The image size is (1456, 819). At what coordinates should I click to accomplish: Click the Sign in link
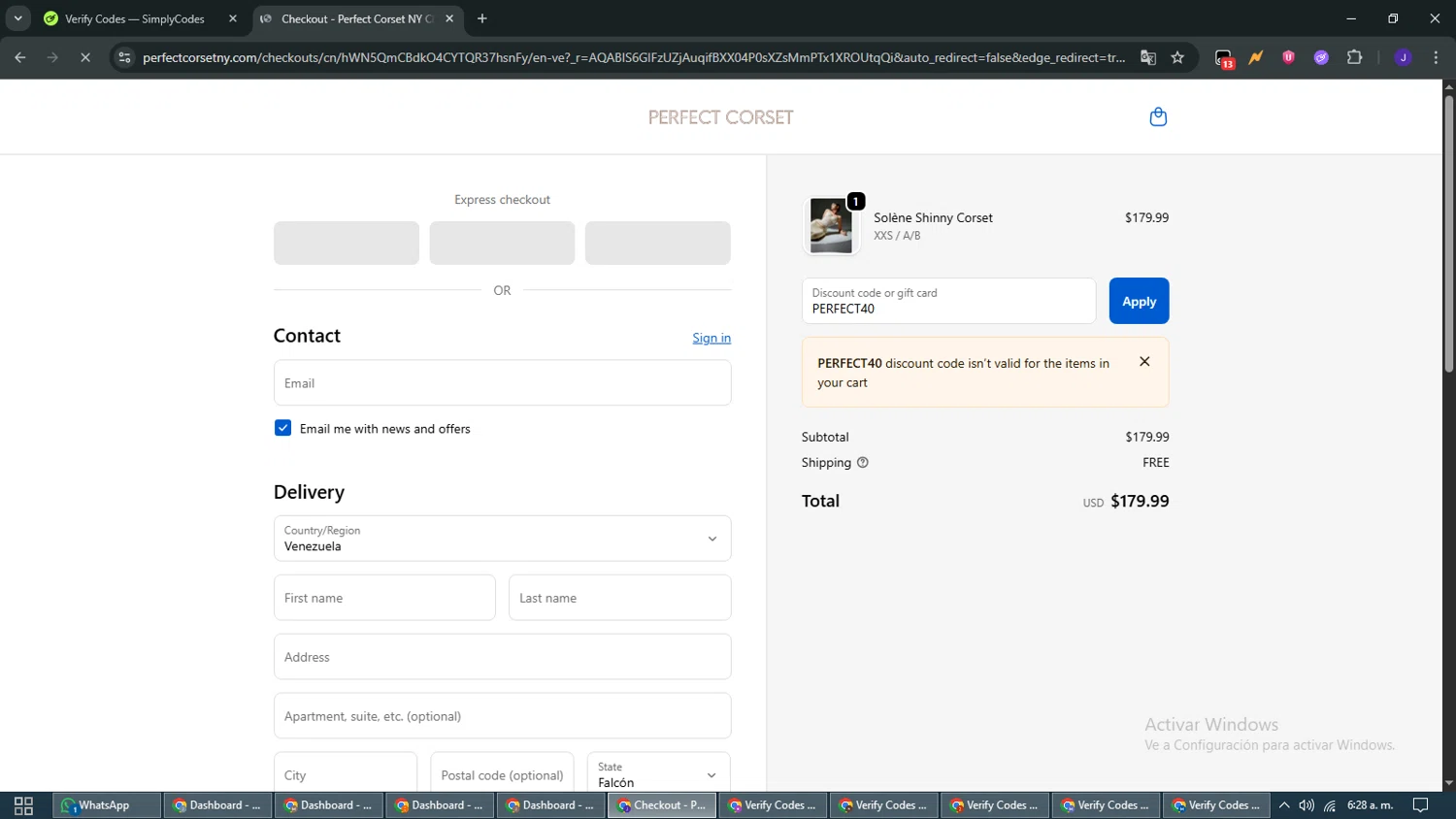click(711, 338)
